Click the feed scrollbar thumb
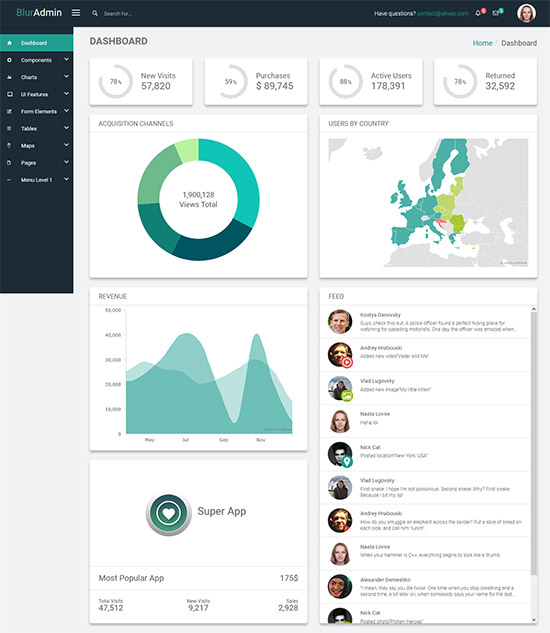 click(x=534, y=443)
